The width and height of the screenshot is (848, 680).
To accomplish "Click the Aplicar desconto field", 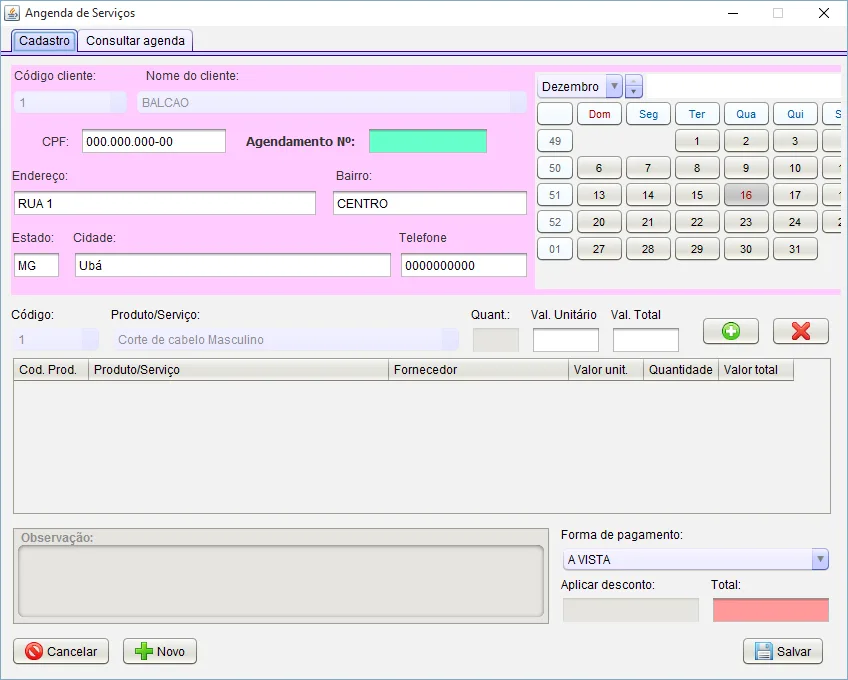I will [631, 610].
